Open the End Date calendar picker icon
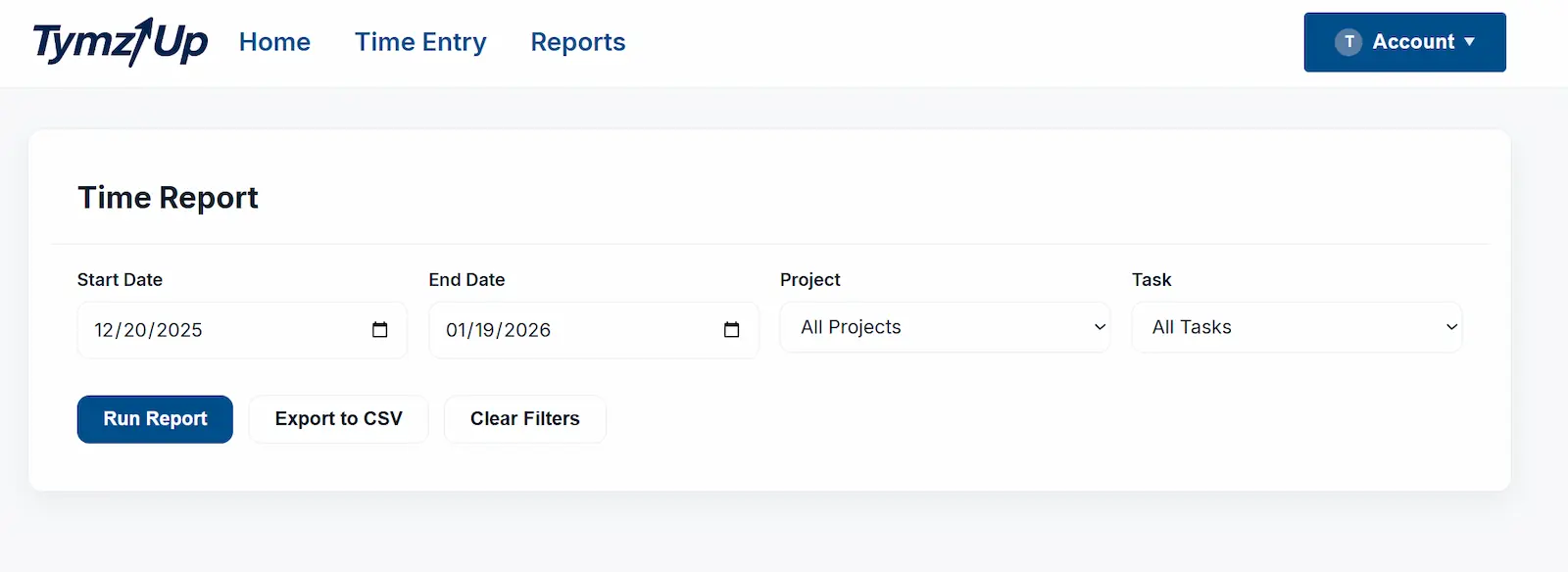The height and width of the screenshot is (572, 1568). (731, 330)
